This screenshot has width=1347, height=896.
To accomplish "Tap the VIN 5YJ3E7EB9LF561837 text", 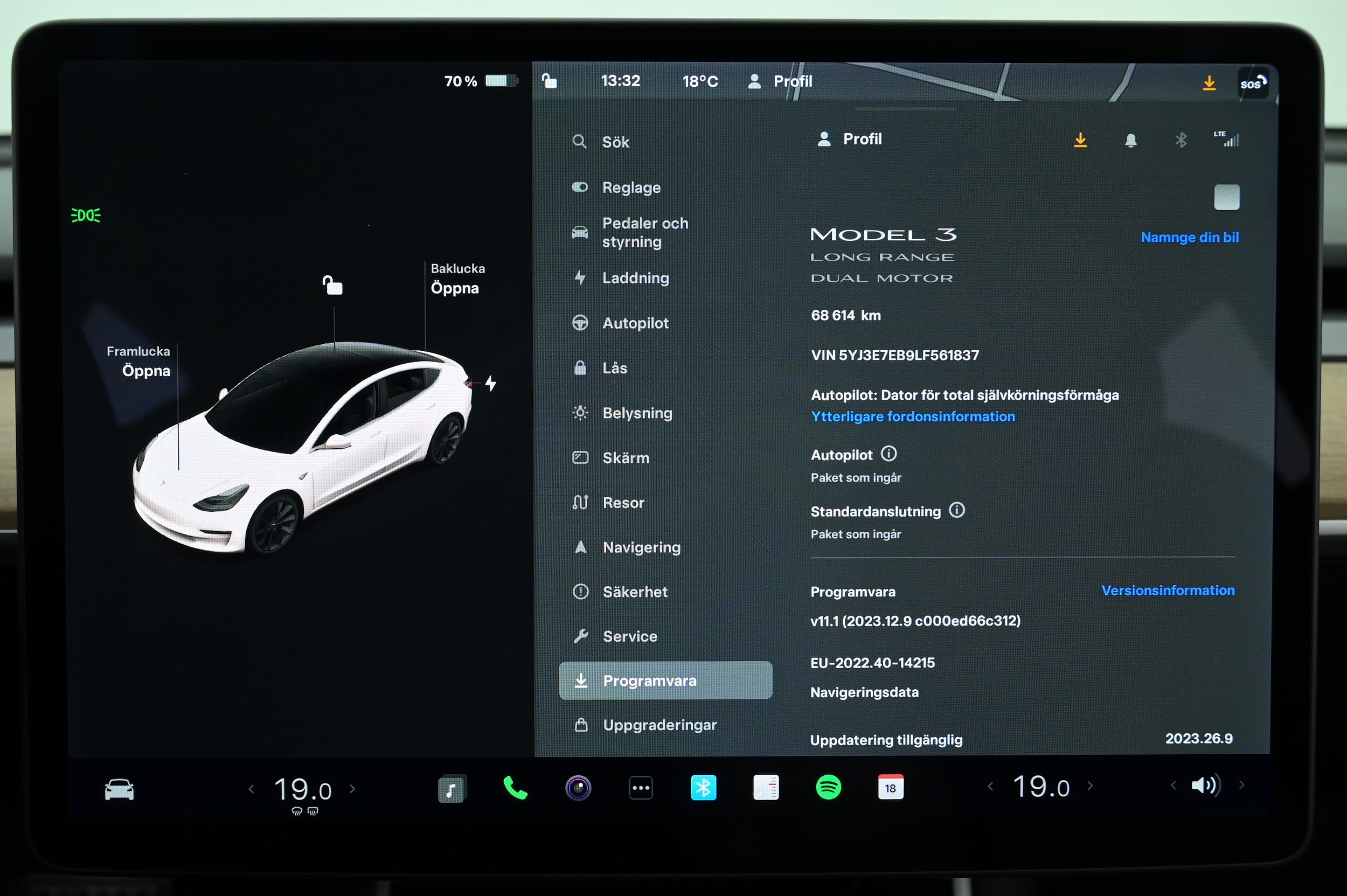I will pos(895,356).
